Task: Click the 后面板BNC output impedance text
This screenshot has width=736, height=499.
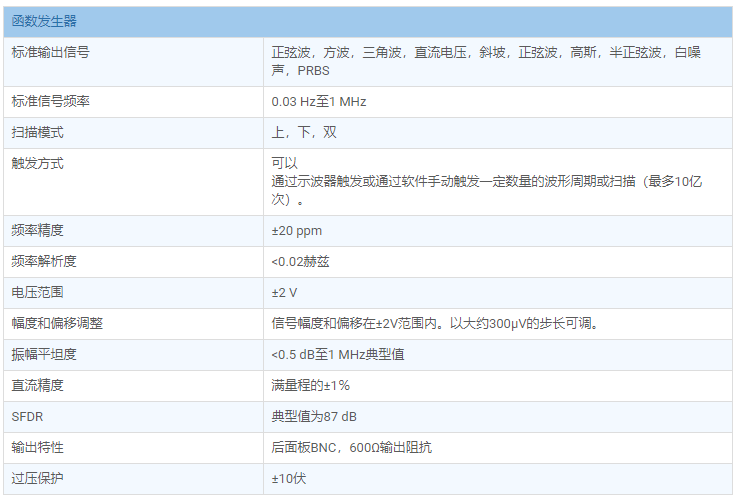Action: coord(351,447)
